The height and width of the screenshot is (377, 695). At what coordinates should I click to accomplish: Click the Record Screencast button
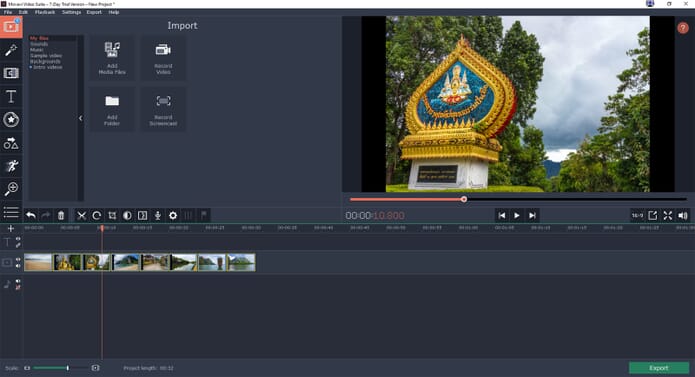163,109
